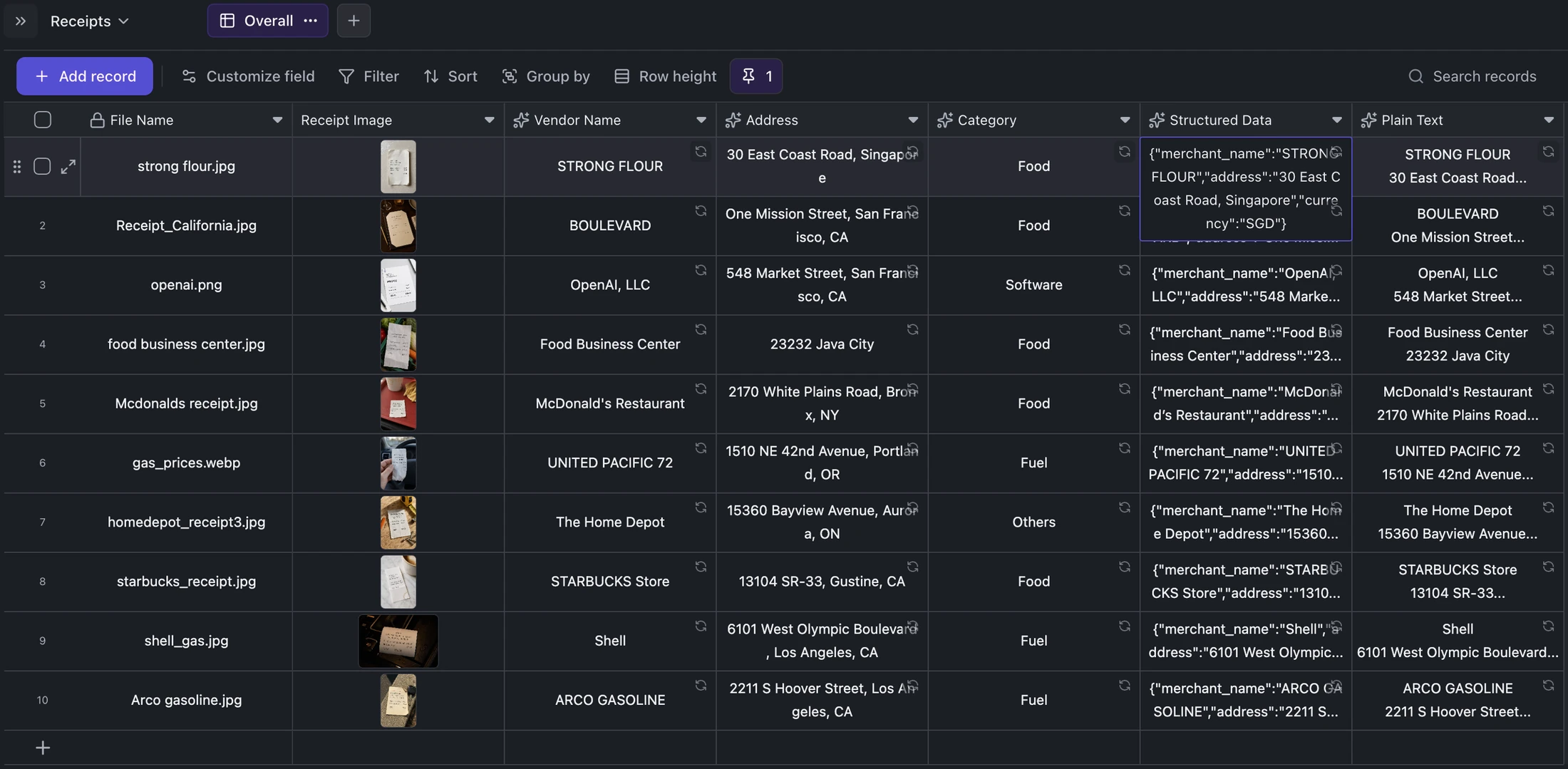Regenerate Plain Text for OpenAI, LLC row

point(1548,270)
